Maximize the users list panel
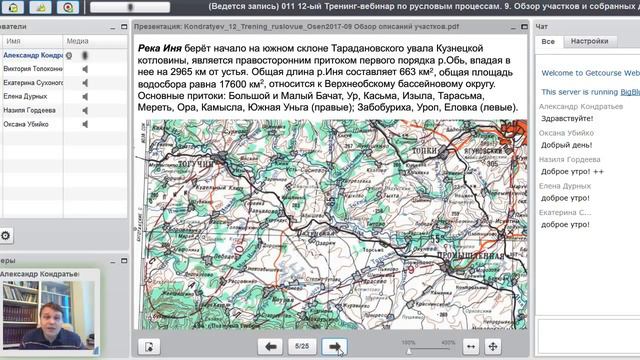Screen dimensions: 640x360 (124, 27)
